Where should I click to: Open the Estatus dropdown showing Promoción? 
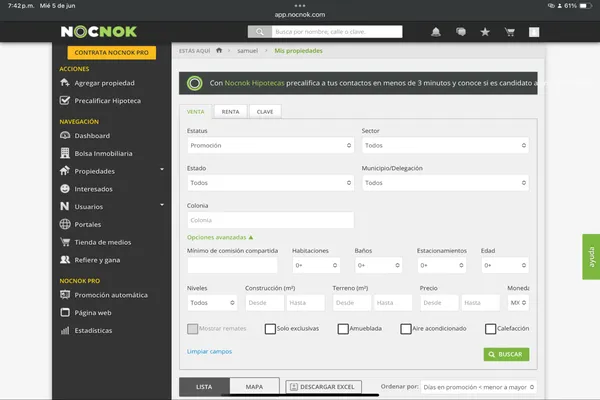point(269,145)
